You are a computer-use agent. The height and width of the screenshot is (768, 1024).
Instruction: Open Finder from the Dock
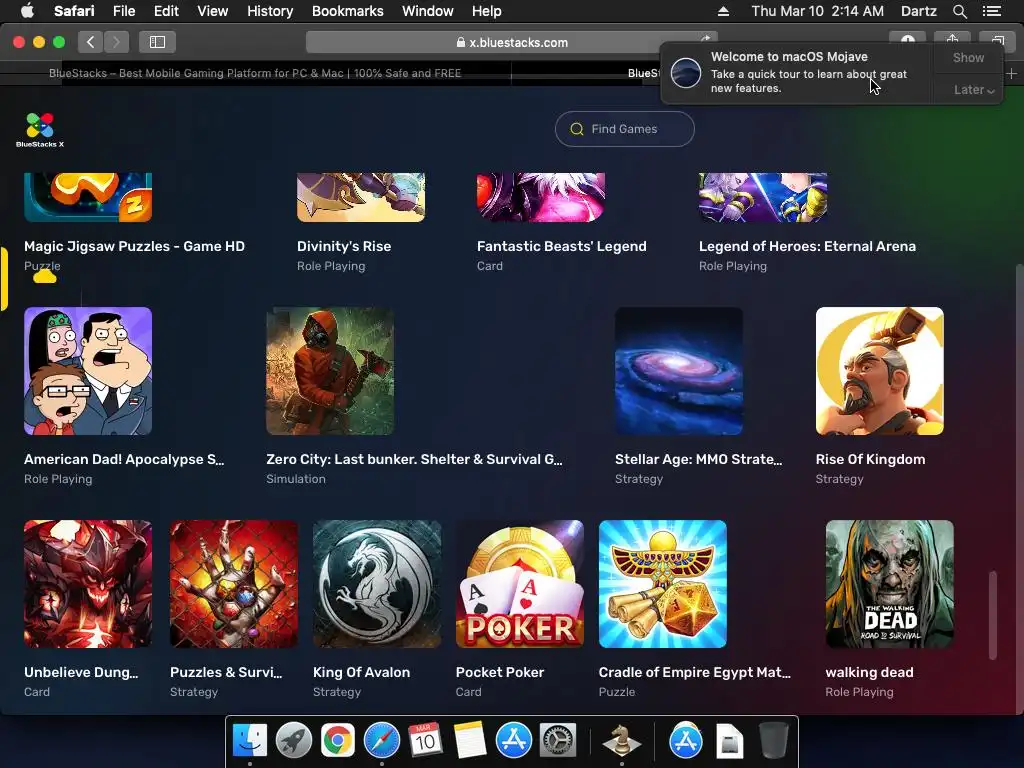(x=250, y=740)
